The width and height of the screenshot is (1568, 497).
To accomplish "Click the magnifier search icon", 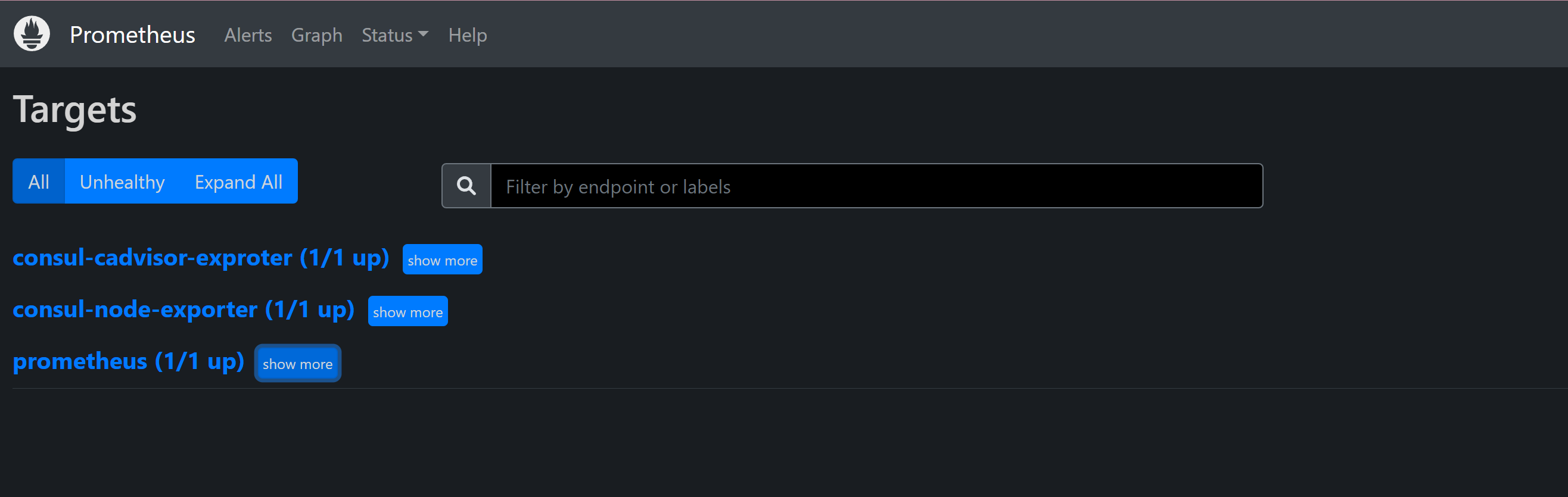I will click(x=466, y=186).
